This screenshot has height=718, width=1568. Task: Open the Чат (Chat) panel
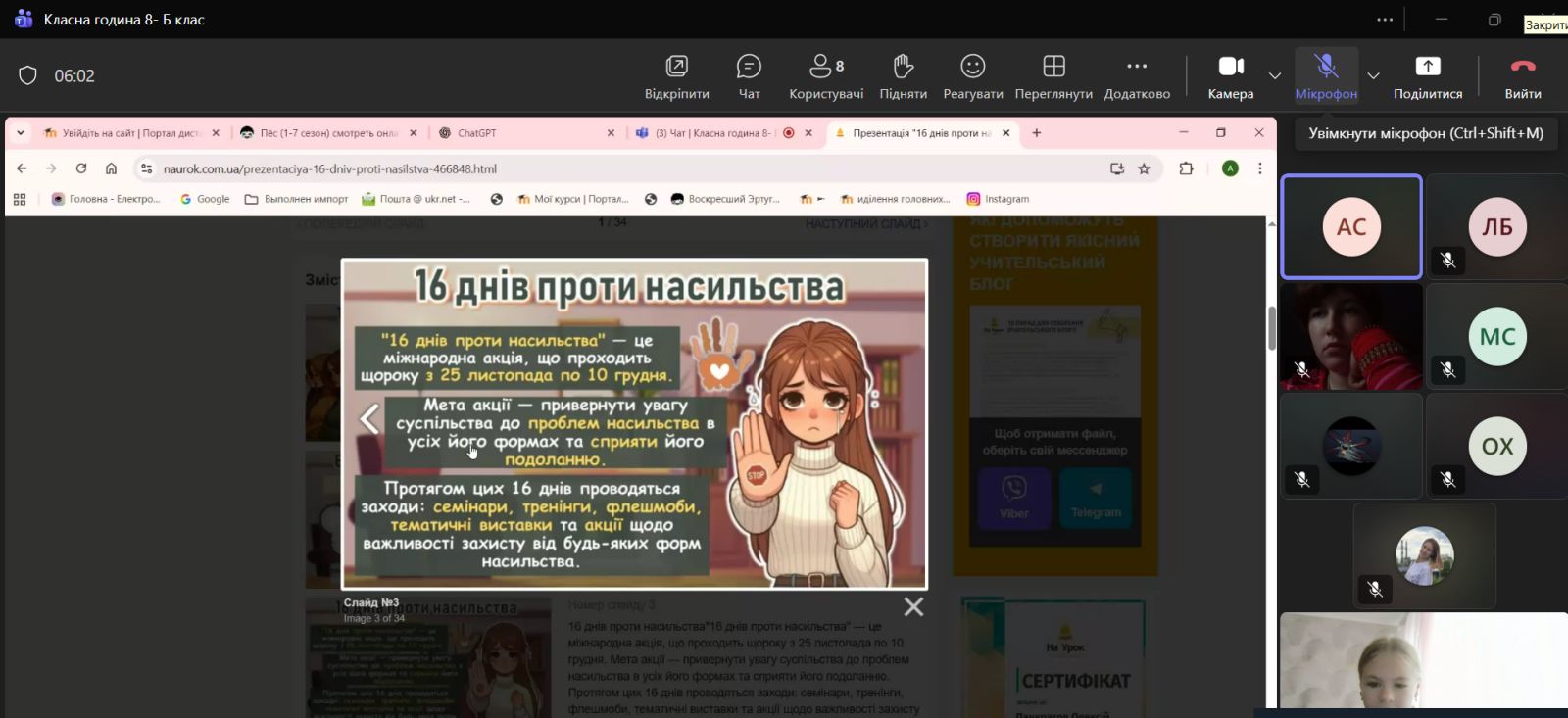pyautogui.click(x=749, y=76)
